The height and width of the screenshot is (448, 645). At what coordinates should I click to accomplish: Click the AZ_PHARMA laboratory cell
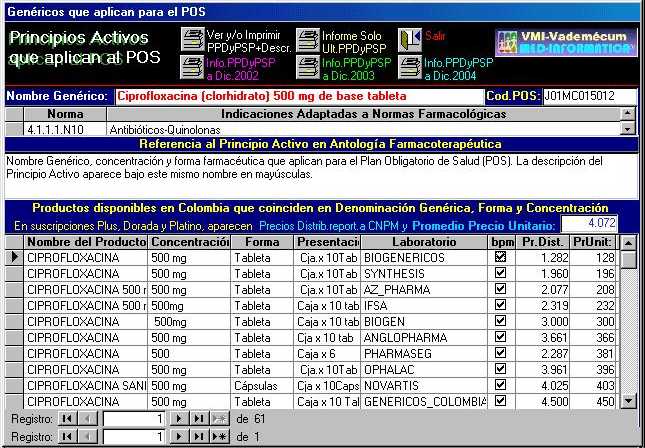pyautogui.click(x=424, y=290)
